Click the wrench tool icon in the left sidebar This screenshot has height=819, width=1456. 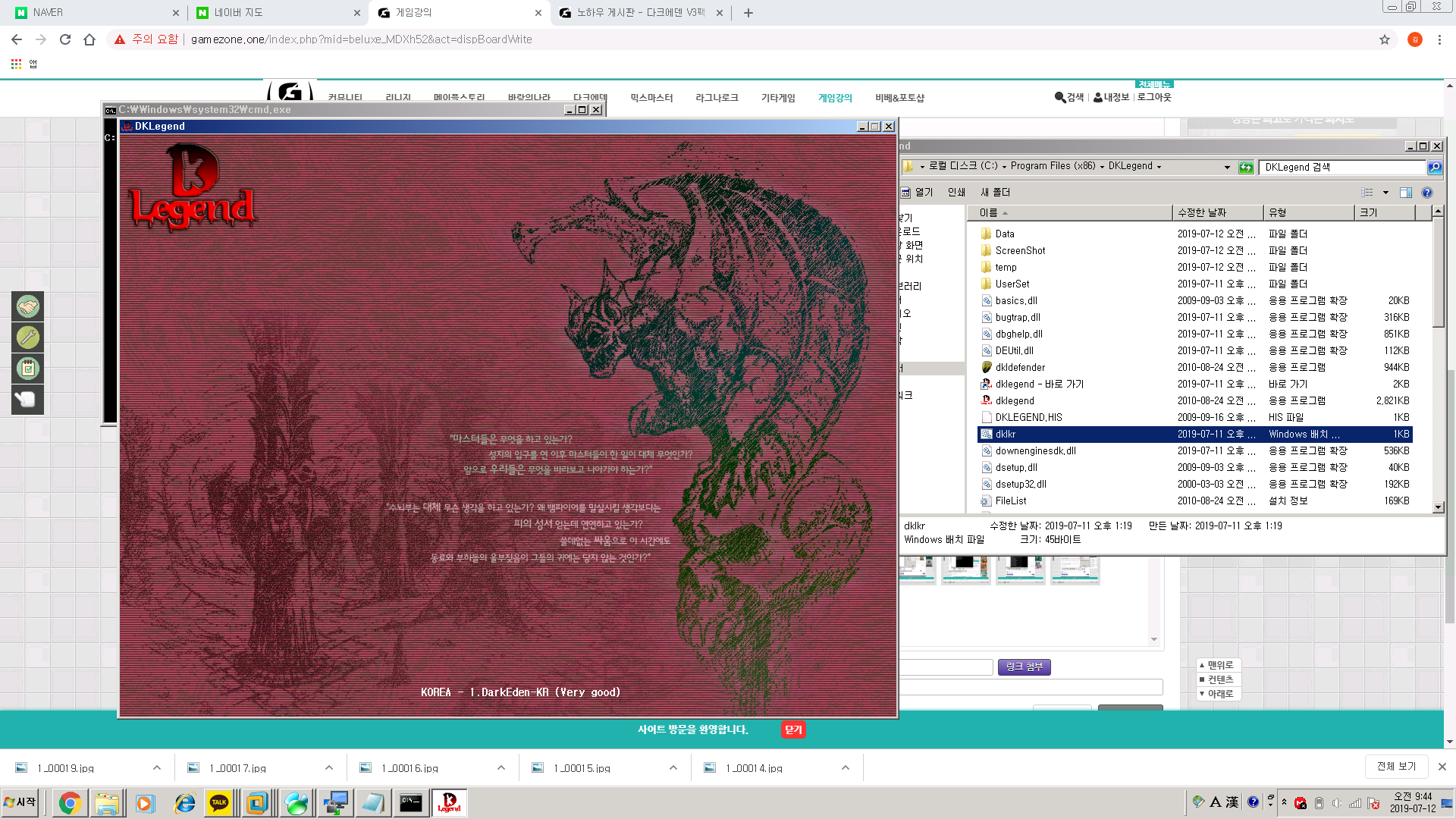(28, 337)
